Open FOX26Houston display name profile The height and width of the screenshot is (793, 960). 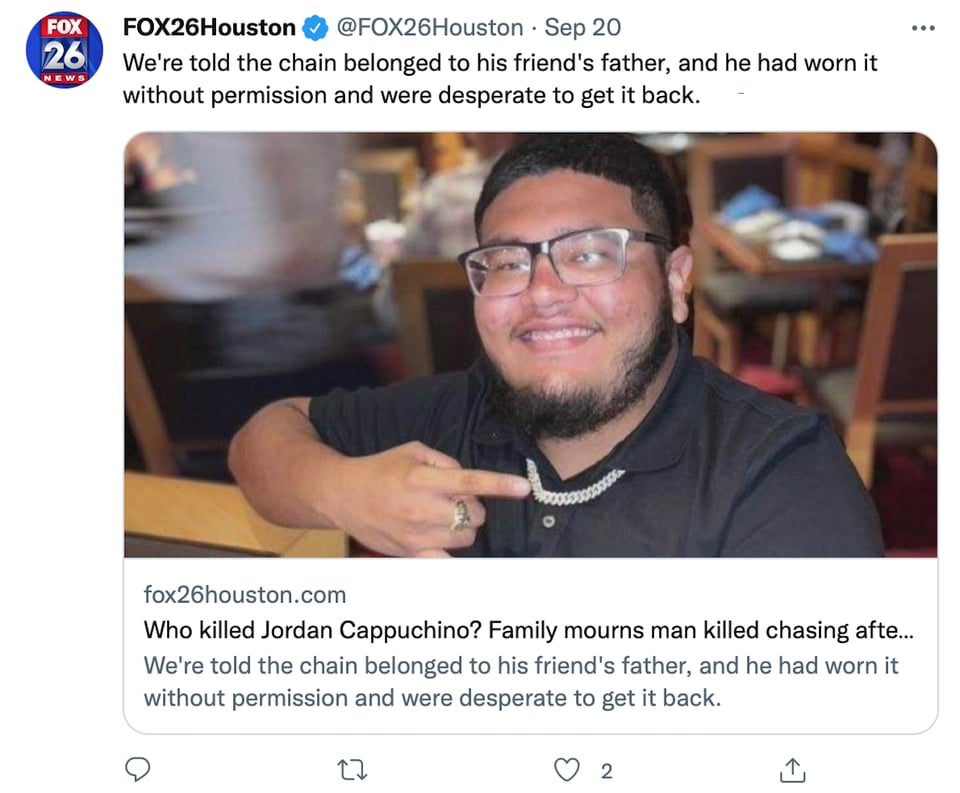click(209, 28)
